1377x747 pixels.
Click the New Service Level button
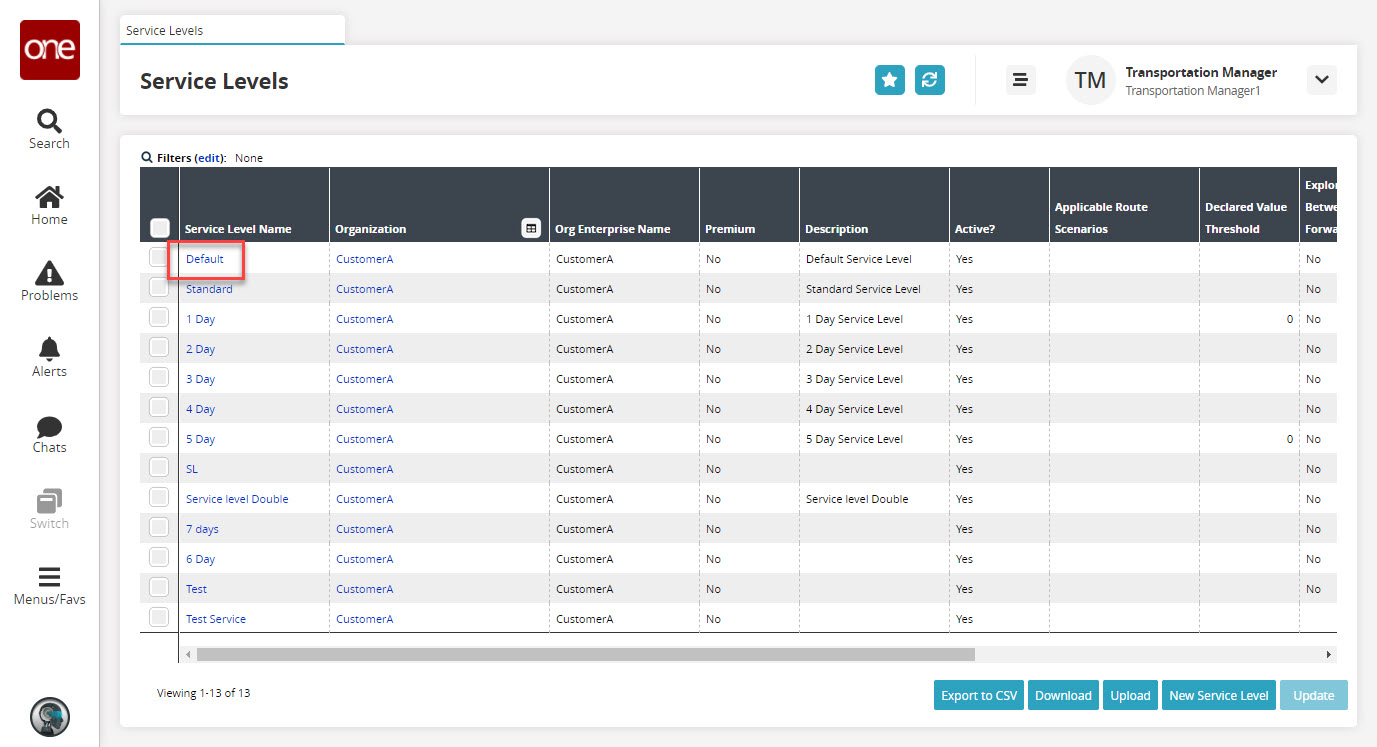click(x=1218, y=695)
